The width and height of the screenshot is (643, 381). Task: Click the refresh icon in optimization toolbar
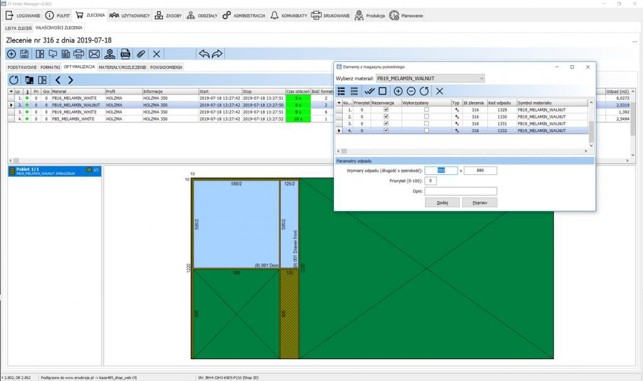pos(14,80)
